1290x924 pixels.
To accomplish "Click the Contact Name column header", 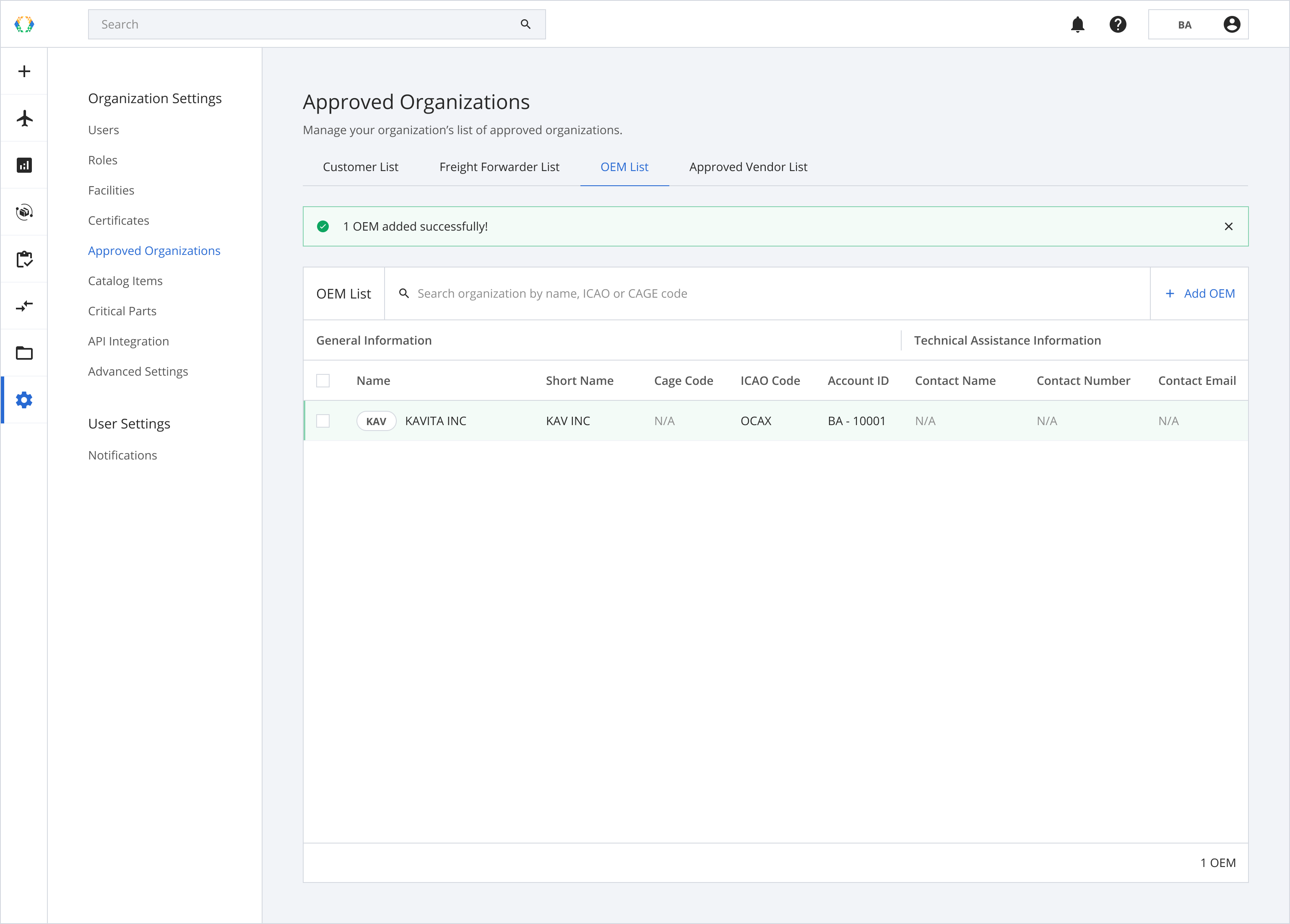I will click(x=955, y=380).
